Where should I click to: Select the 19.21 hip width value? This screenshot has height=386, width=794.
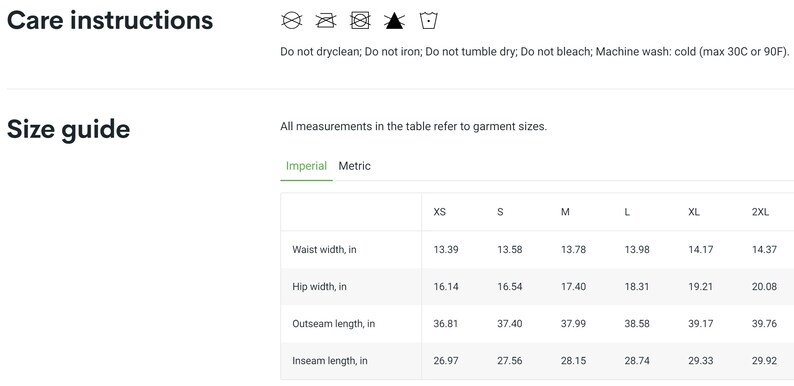[x=700, y=287]
